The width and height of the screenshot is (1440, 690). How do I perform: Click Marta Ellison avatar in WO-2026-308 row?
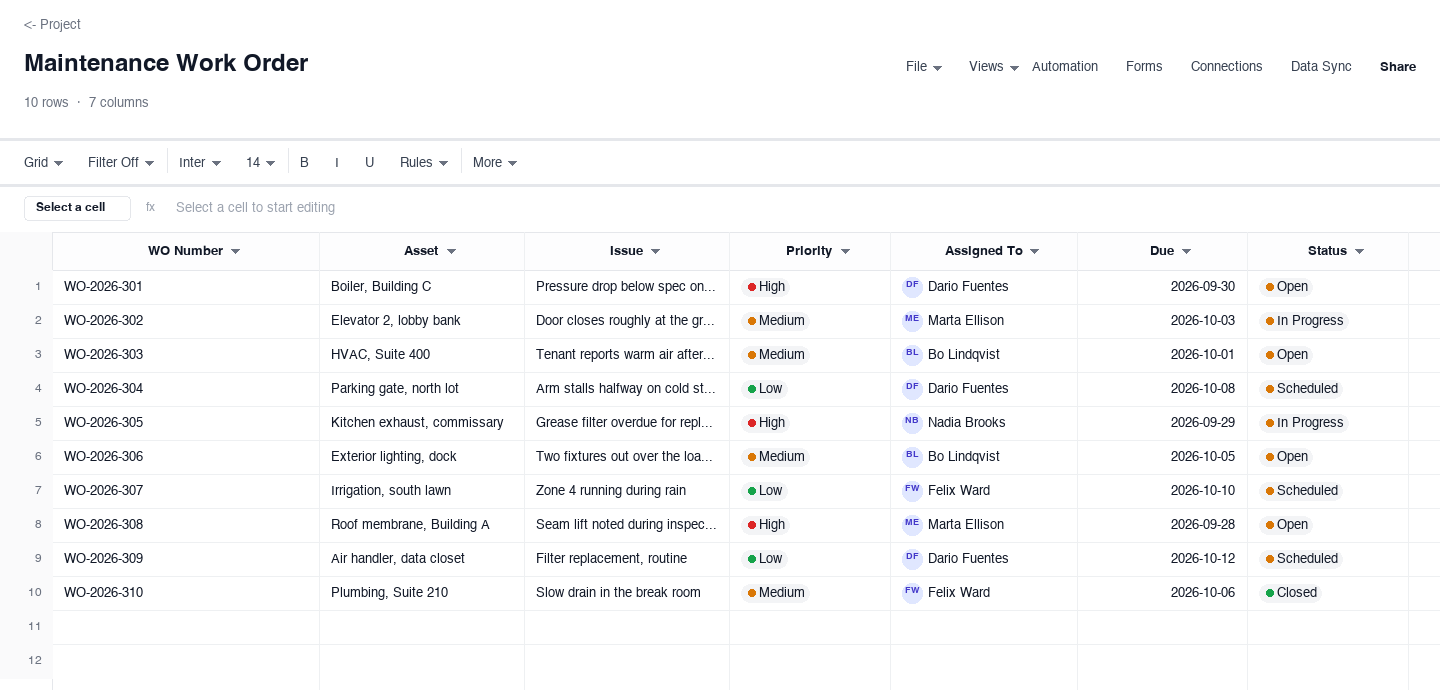[x=912, y=524]
